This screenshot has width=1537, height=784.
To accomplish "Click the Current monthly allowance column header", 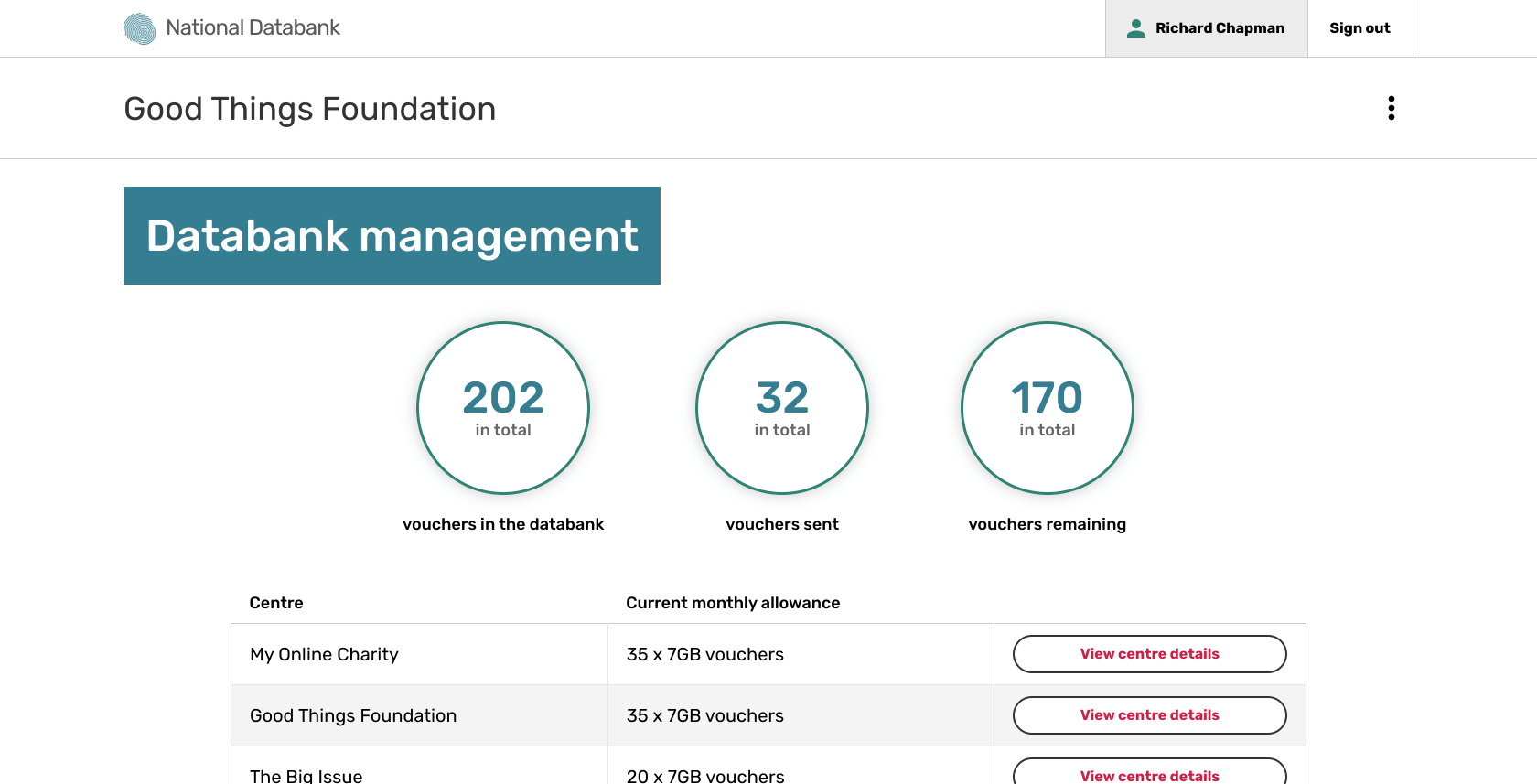I will [733, 603].
